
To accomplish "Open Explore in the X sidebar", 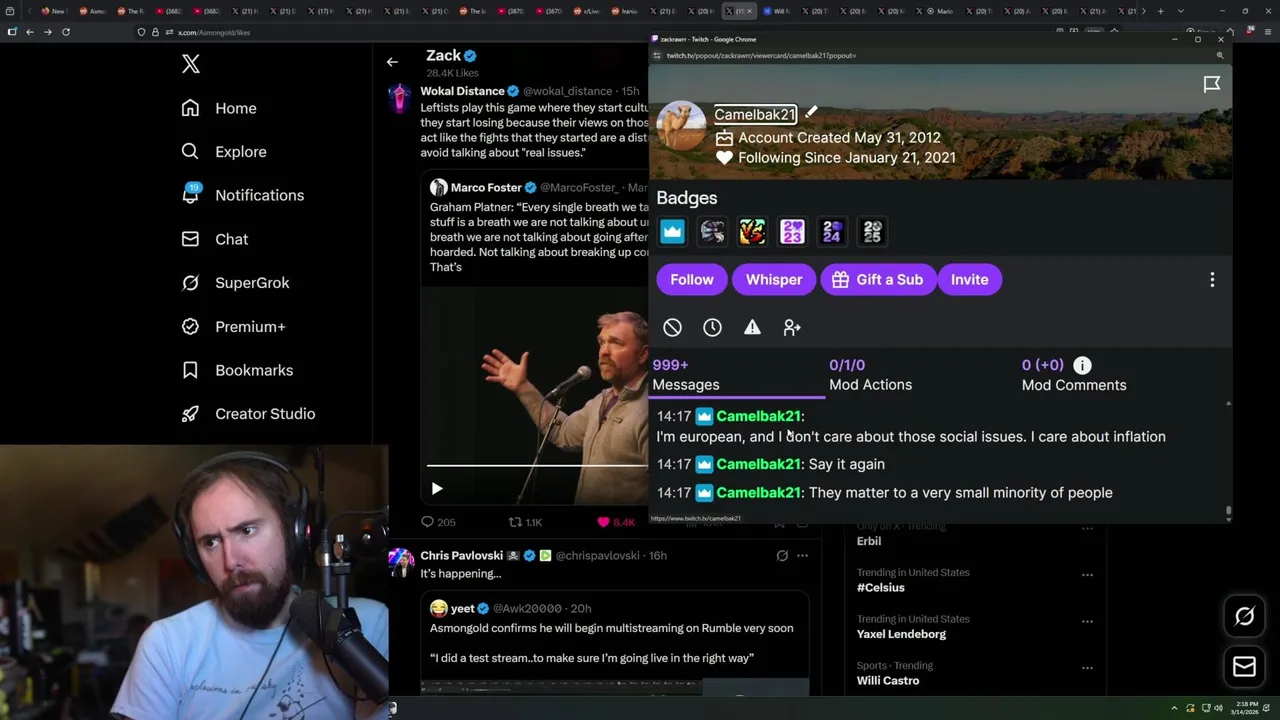I will [x=224, y=152].
